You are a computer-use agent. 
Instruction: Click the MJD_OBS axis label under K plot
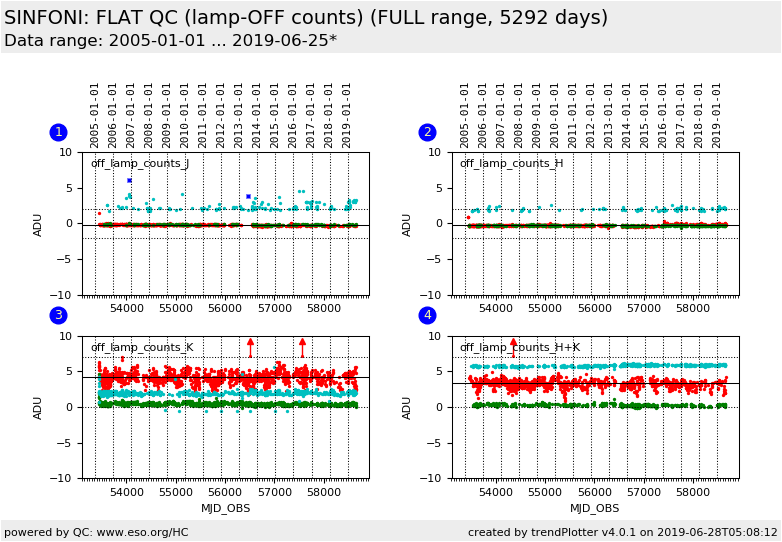pyautogui.click(x=226, y=508)
